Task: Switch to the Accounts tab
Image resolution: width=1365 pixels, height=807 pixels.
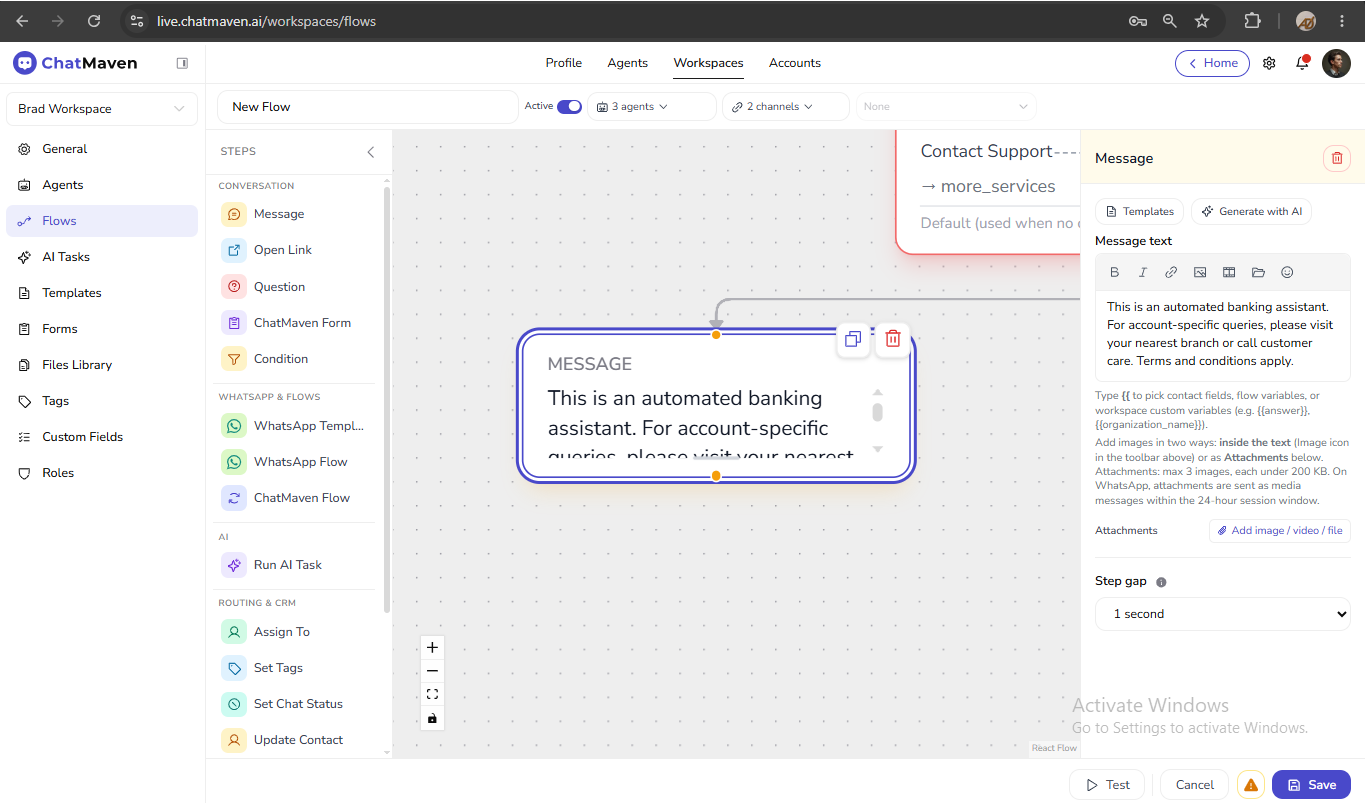Action: [795, 63]
